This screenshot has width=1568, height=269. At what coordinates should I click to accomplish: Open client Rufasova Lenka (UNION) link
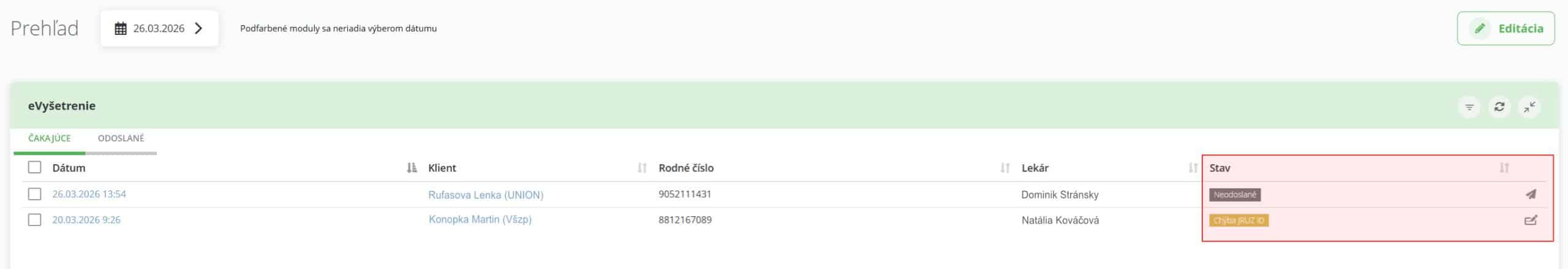(486, 195)
